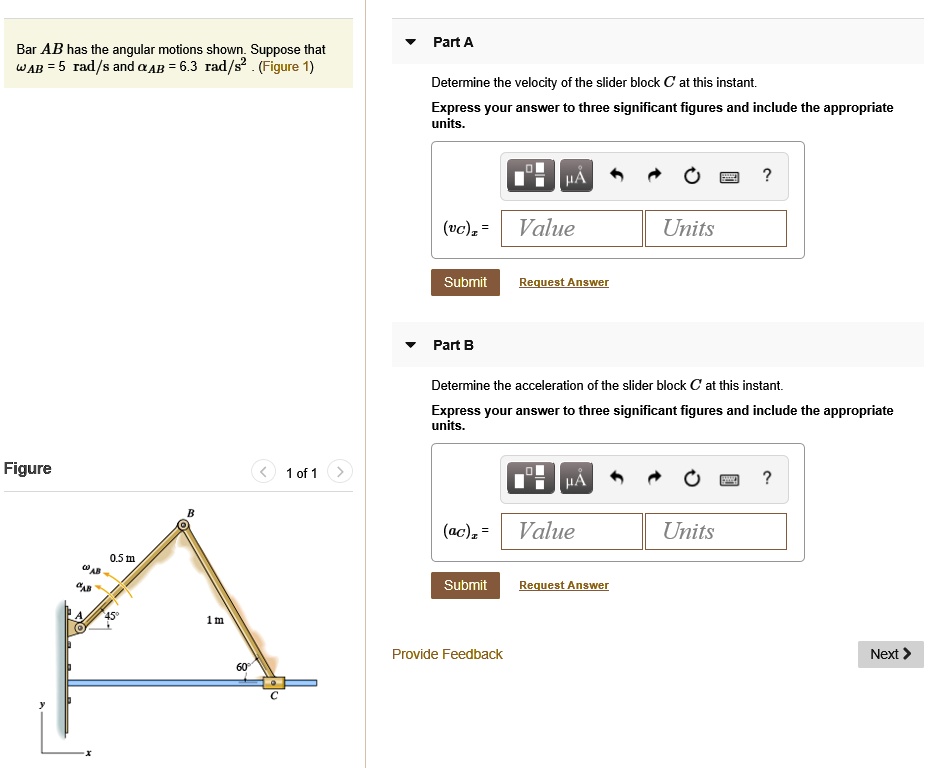Open keyboard shortcuts icon in Part A
Image resolution: width=944 pixels, height=768 pixels.
tap(729, 175)
